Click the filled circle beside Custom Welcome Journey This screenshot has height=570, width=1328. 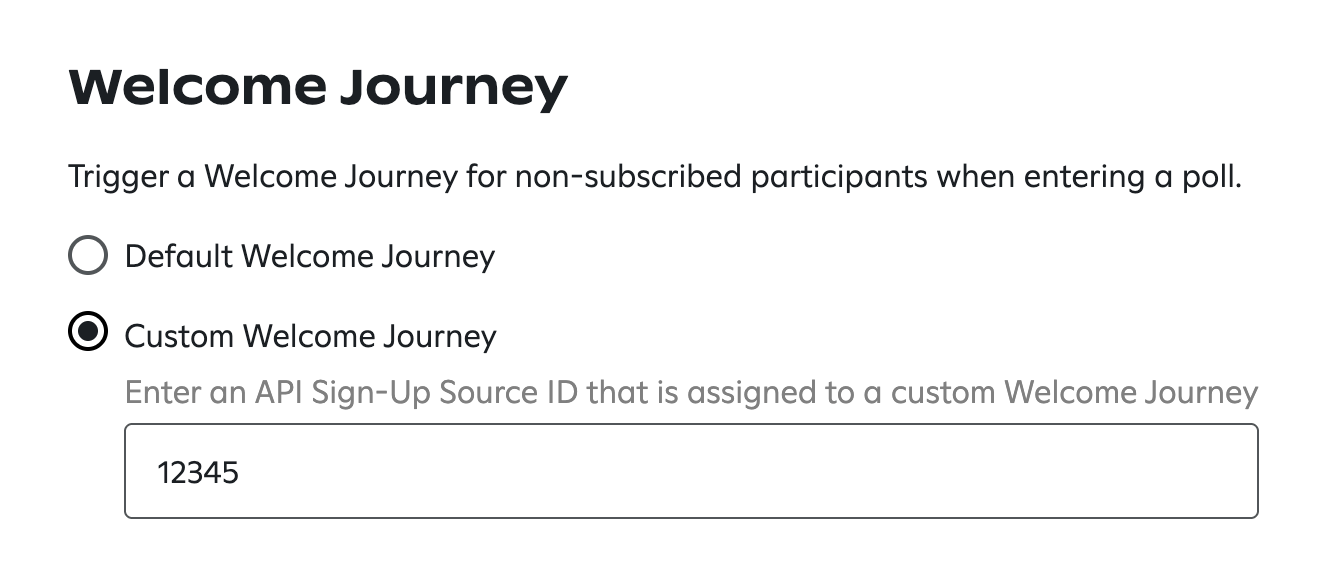tap(88, 335)
